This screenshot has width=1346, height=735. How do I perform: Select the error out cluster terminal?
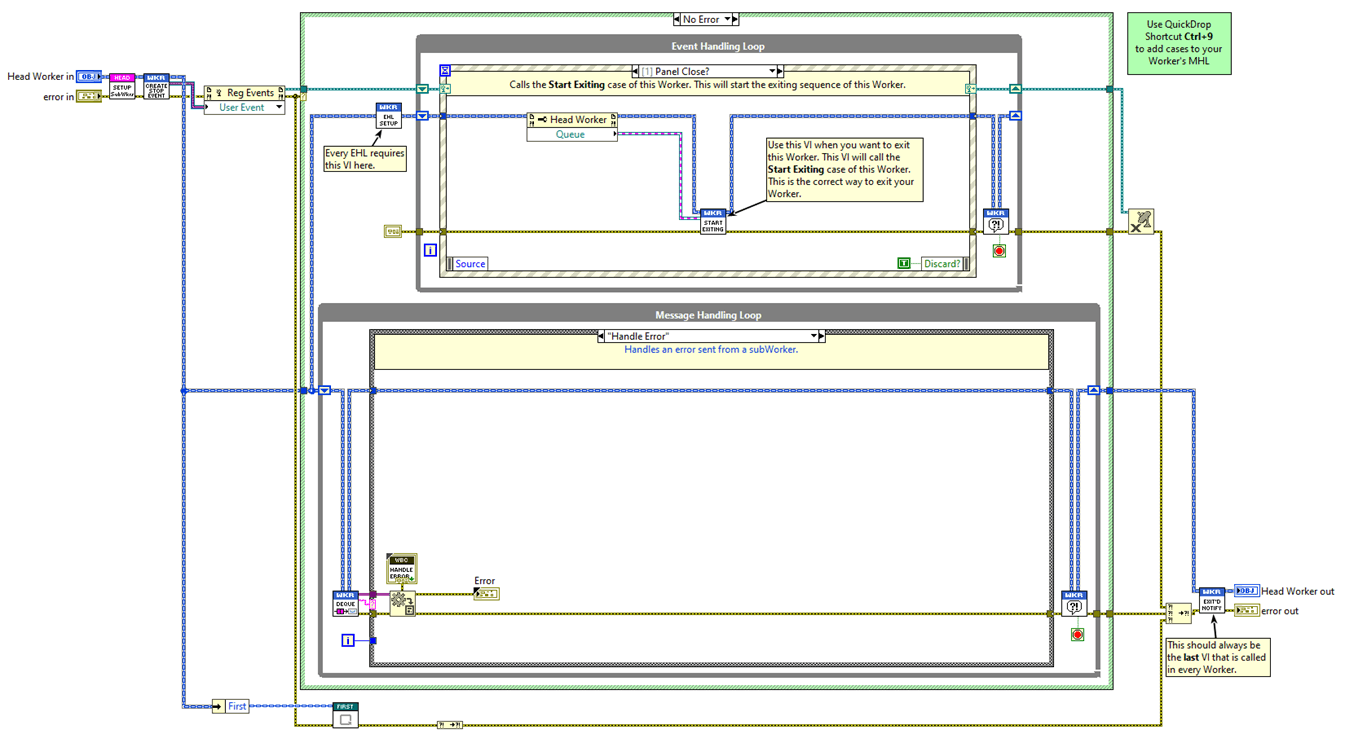[1247, 610]
